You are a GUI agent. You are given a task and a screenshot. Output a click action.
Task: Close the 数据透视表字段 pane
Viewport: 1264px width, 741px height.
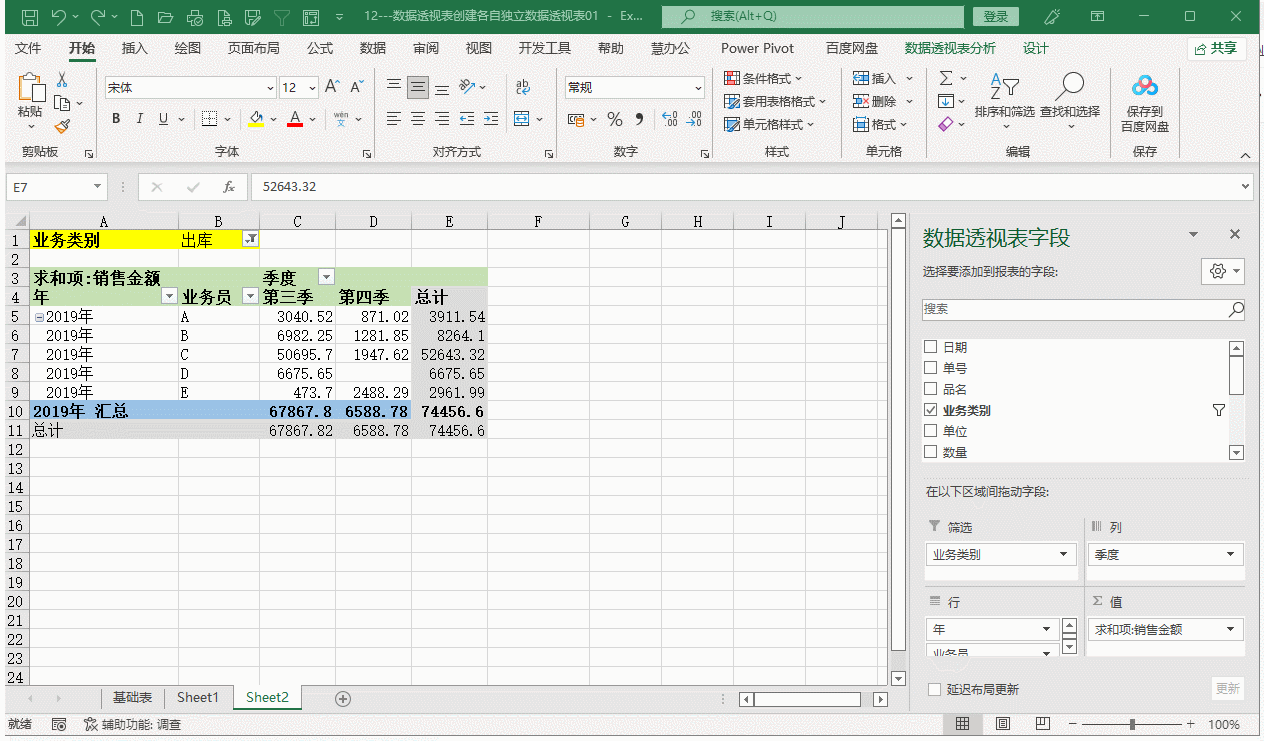click(1235, 234)
